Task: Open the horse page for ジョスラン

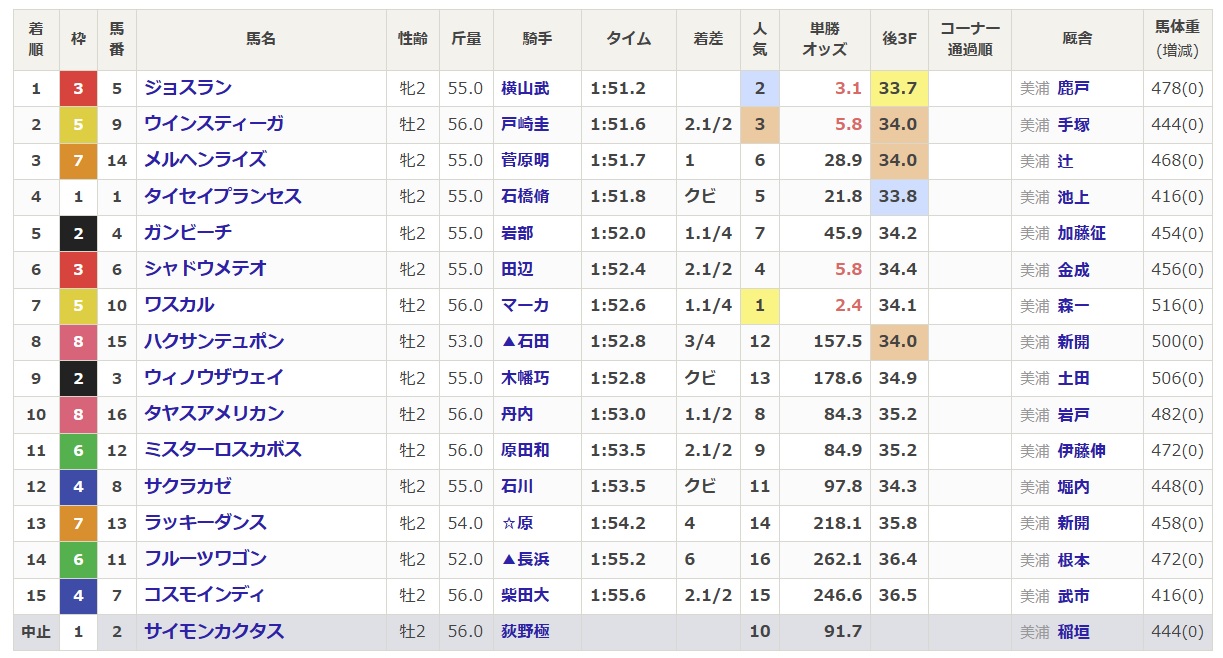Action: click(x=188, y=88)
